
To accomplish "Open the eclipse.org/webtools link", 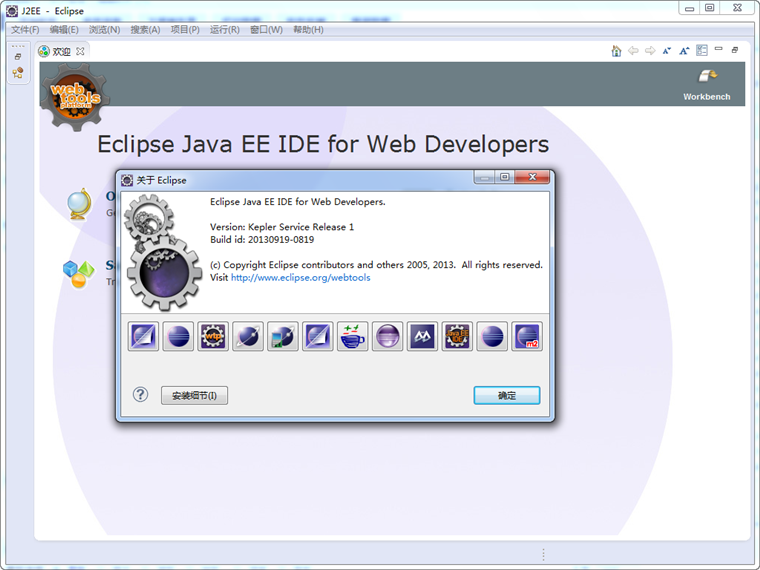I will (x=300, y=278).
